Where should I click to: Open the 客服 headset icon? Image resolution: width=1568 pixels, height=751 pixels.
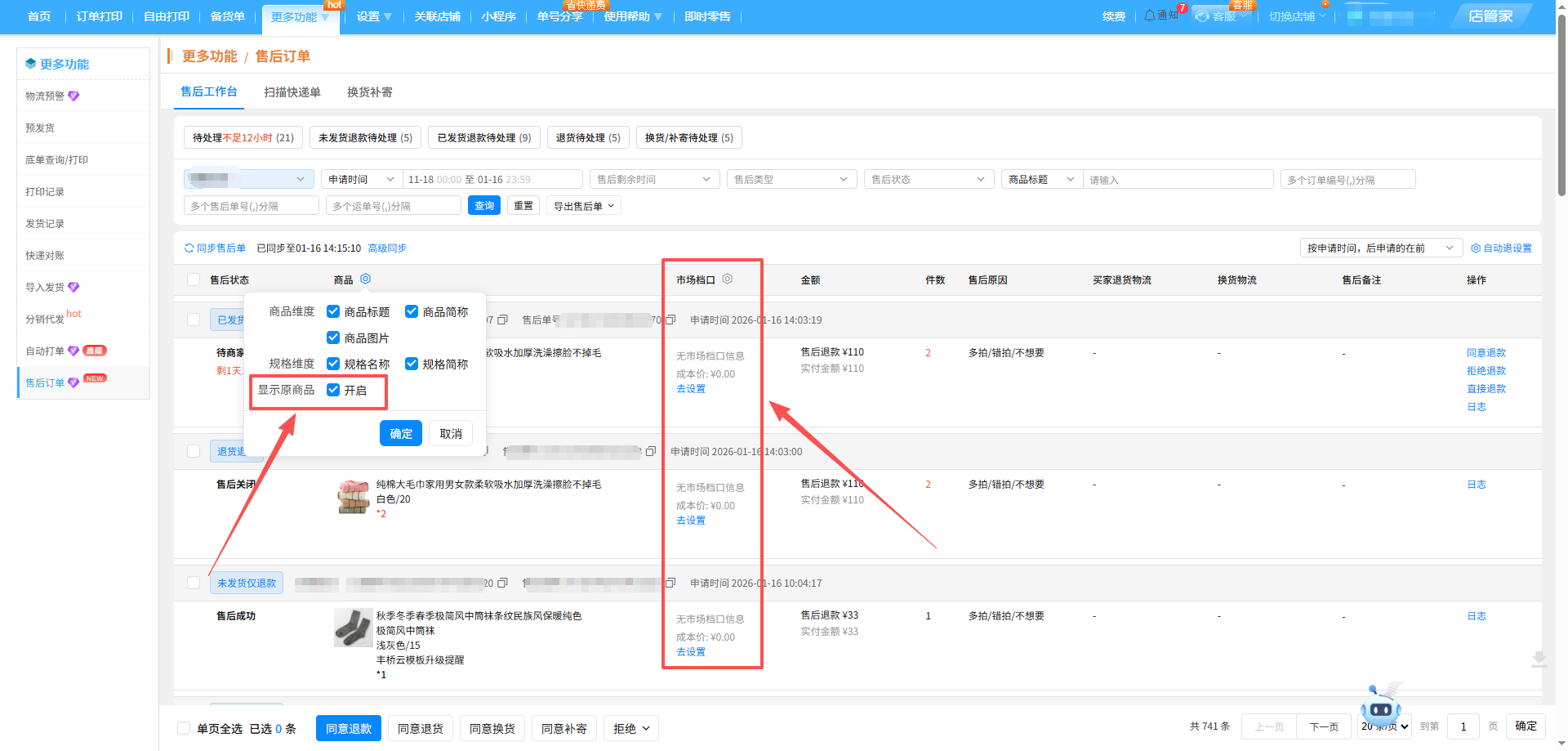[x=1202, y=16]
